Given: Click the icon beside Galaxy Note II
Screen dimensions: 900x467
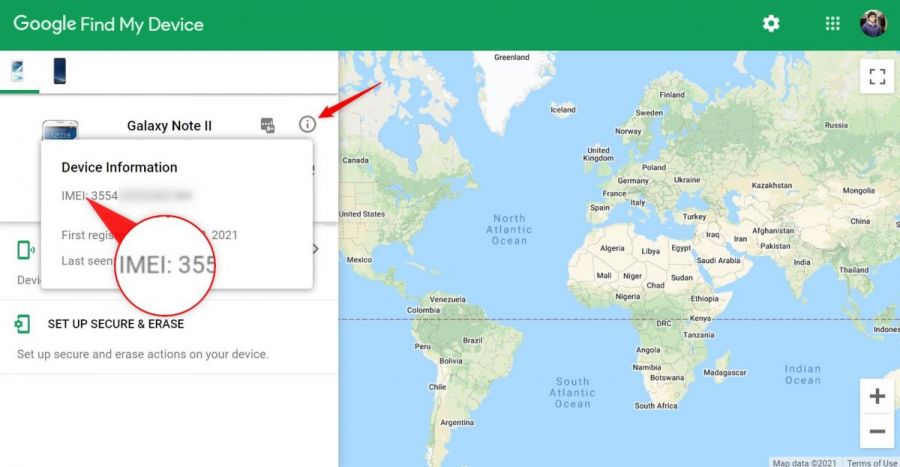Looking at the screenshot, I should (x=267, y=125).
